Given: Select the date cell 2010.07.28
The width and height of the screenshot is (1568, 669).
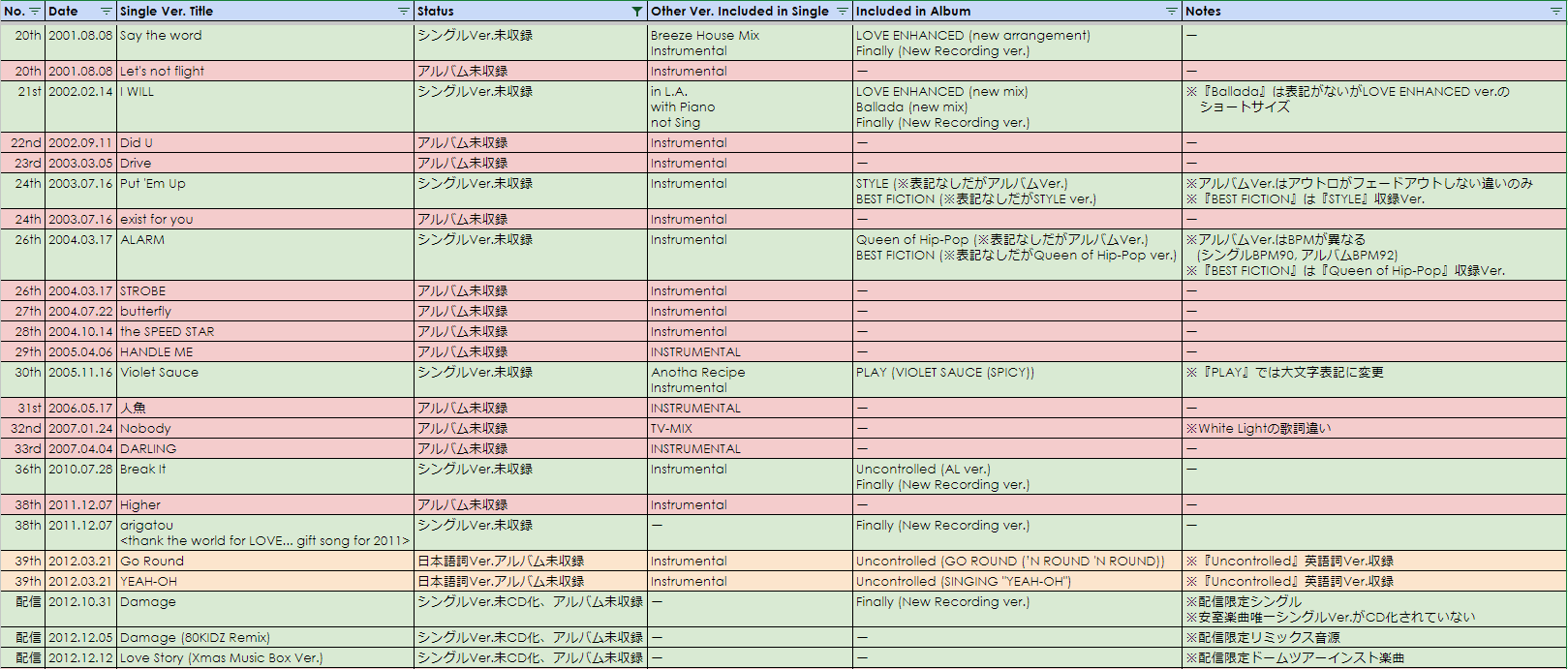Looking at the screenshot, I should 80,477.
